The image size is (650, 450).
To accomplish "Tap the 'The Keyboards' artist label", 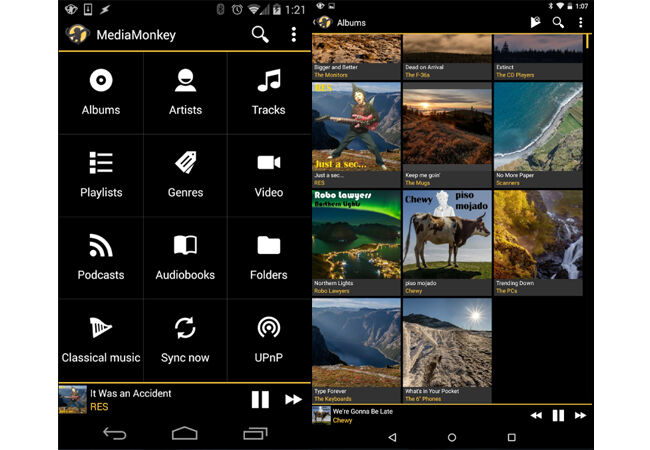I will pyautogui.click(x=333, y=399).
